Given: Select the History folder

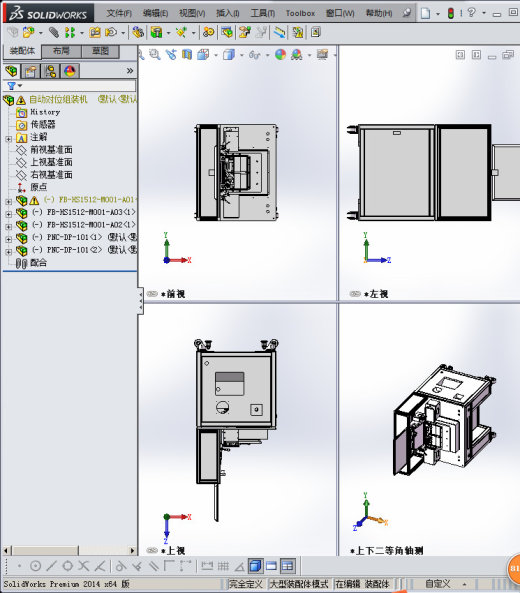Looking at the screenshot, I should (x=45, y=112).
